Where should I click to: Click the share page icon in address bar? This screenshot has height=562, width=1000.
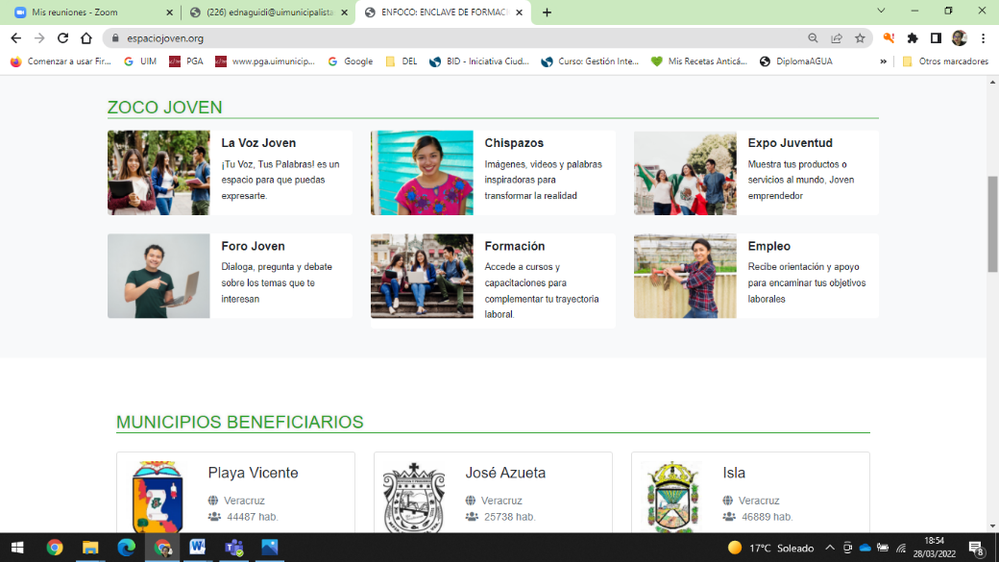point(836,38)
